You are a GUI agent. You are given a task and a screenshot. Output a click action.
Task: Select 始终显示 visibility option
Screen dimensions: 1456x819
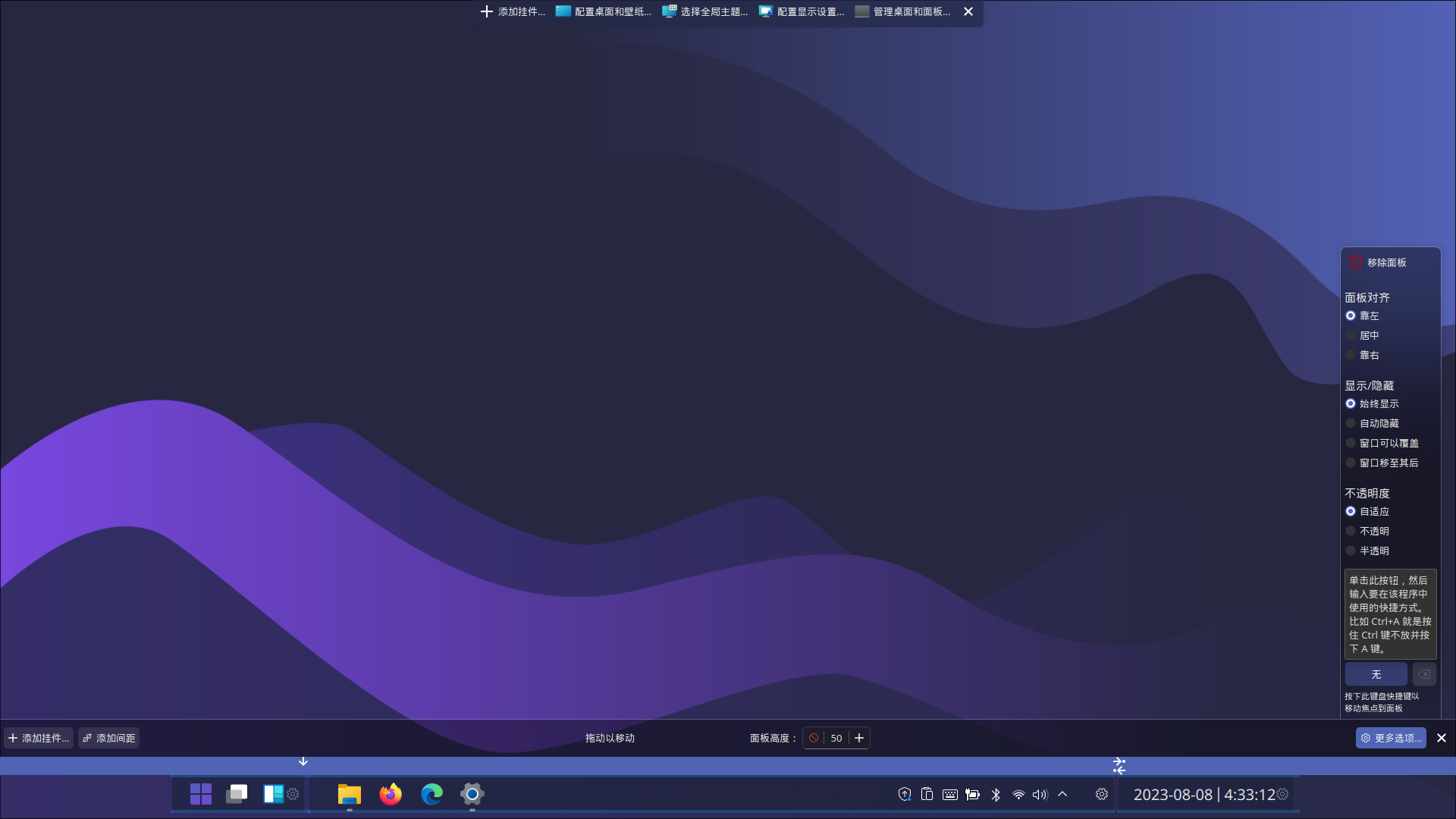[x=1372, y=403]
